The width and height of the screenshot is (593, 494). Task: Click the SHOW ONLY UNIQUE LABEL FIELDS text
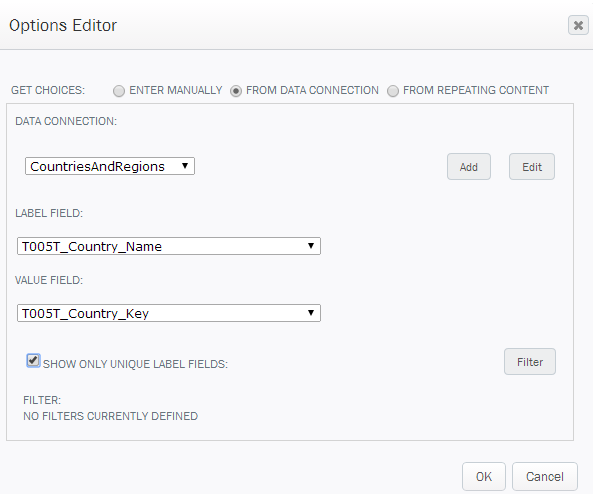[135, 364]
